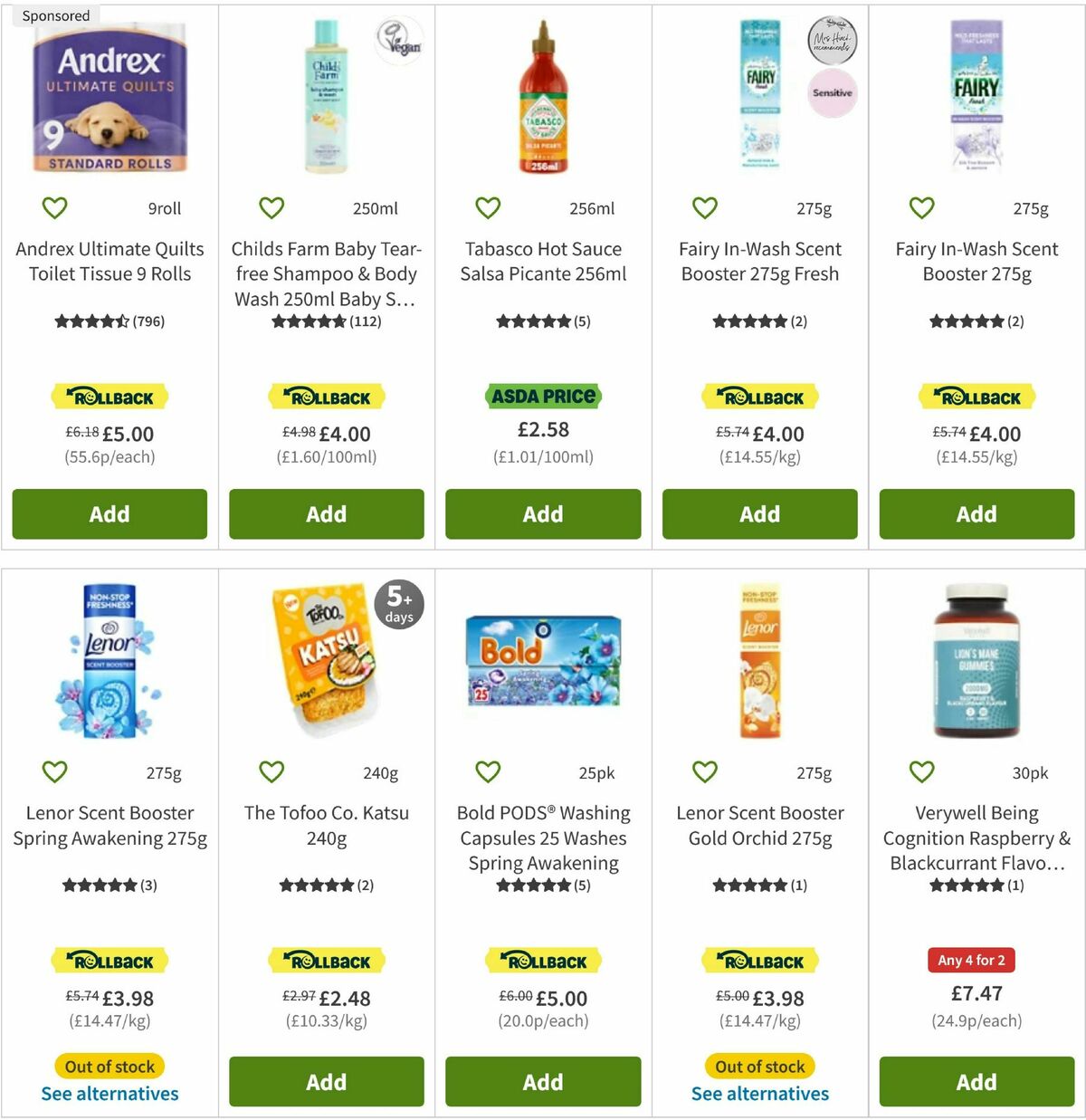Favourite the Bold PODS Washing Capsules
The height and width of the screenshot is (1120, 1086).
(x=487, y=771)
